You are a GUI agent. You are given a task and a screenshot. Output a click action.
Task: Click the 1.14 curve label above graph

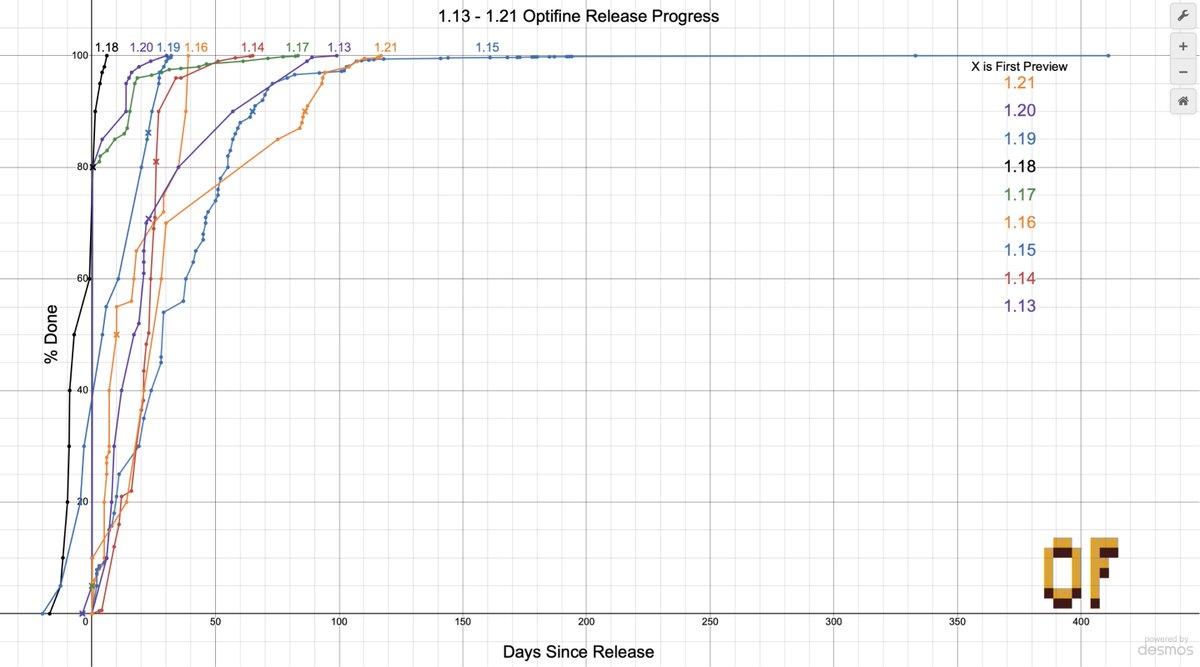(253, 47)
